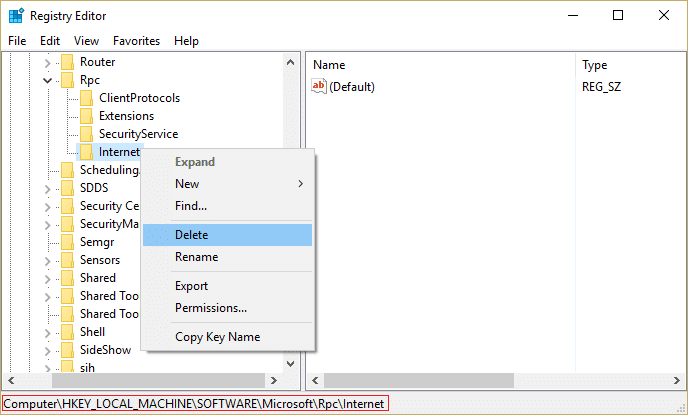Image resolution: width=688 pixels, height=415 pixels.
Task: Open the Favorites menu
Action: pos(136,41)
